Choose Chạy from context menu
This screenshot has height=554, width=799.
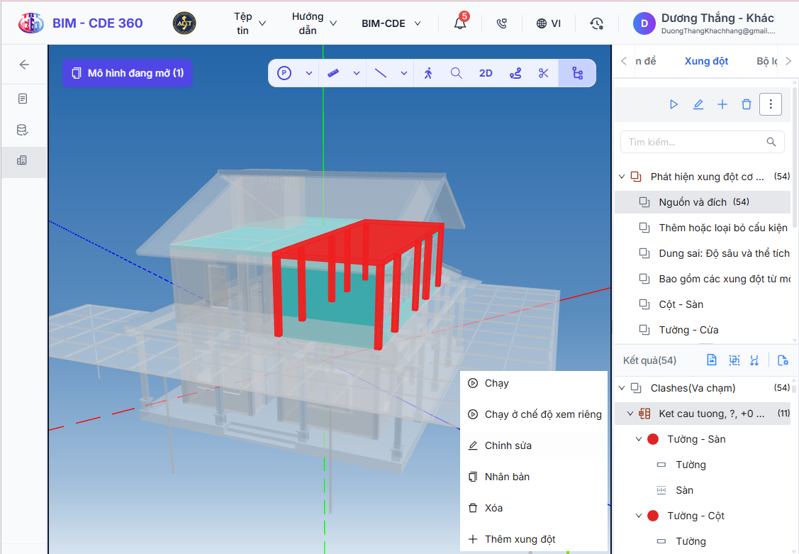point(534,383)
